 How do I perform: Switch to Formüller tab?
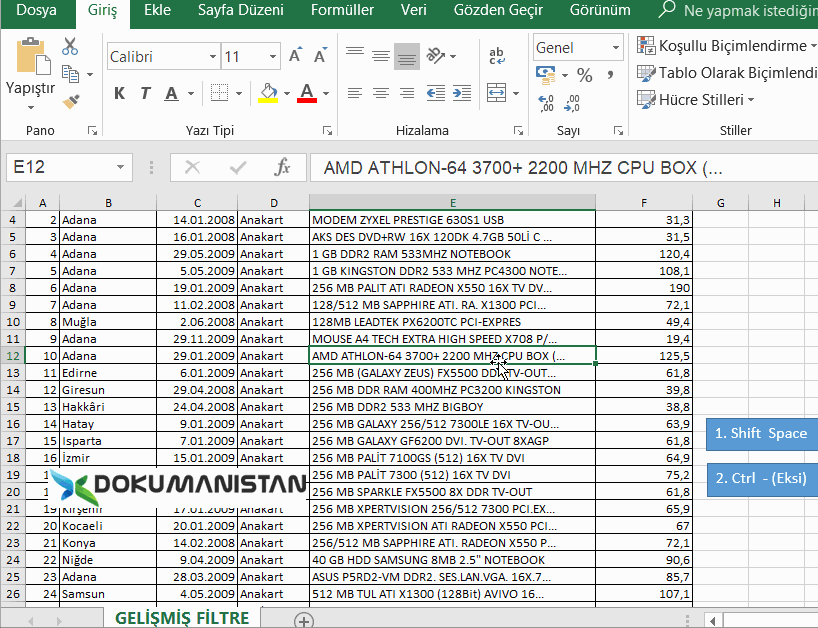[x=342, y=10]
